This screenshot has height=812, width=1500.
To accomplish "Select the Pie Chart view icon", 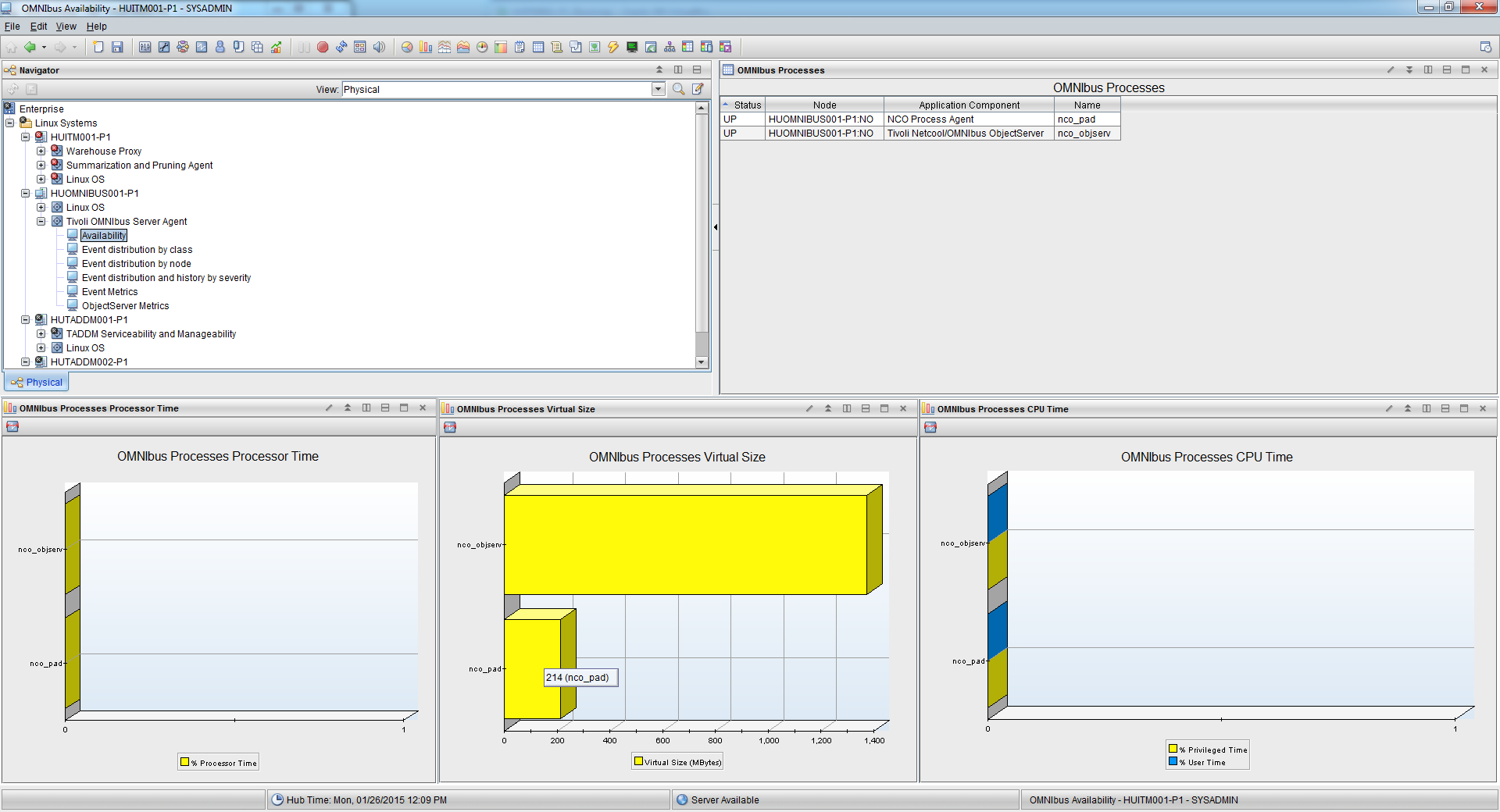I will (x=407, y=47).
